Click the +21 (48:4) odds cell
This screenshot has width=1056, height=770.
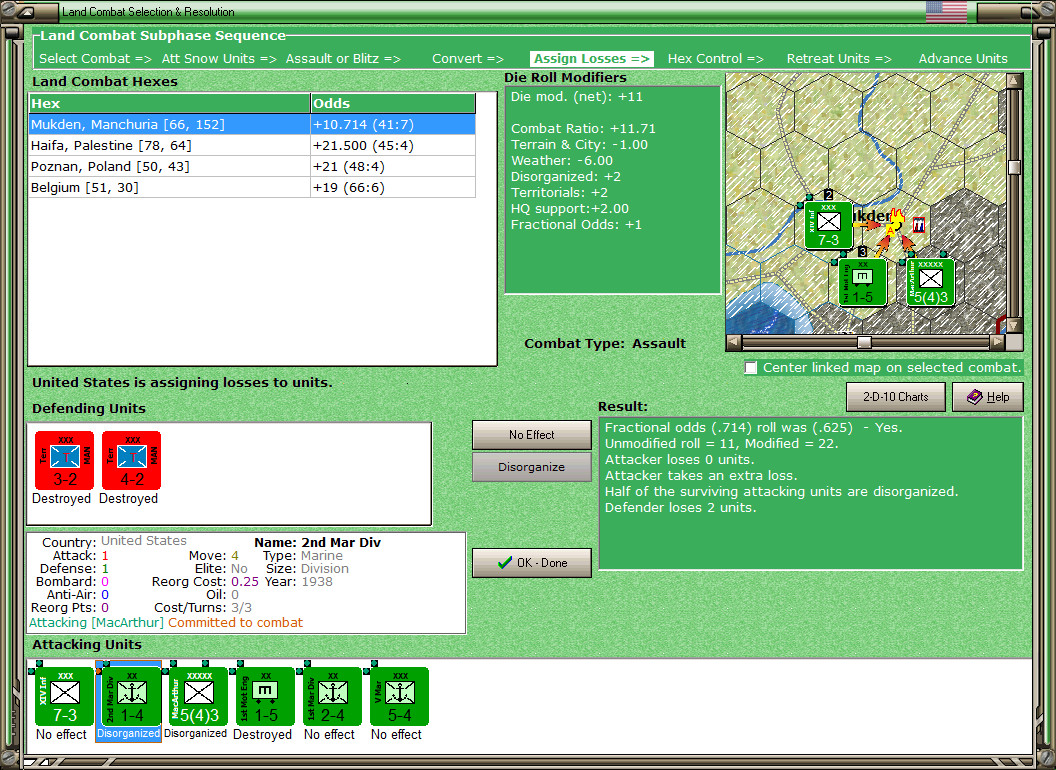[x=393, y=166]
